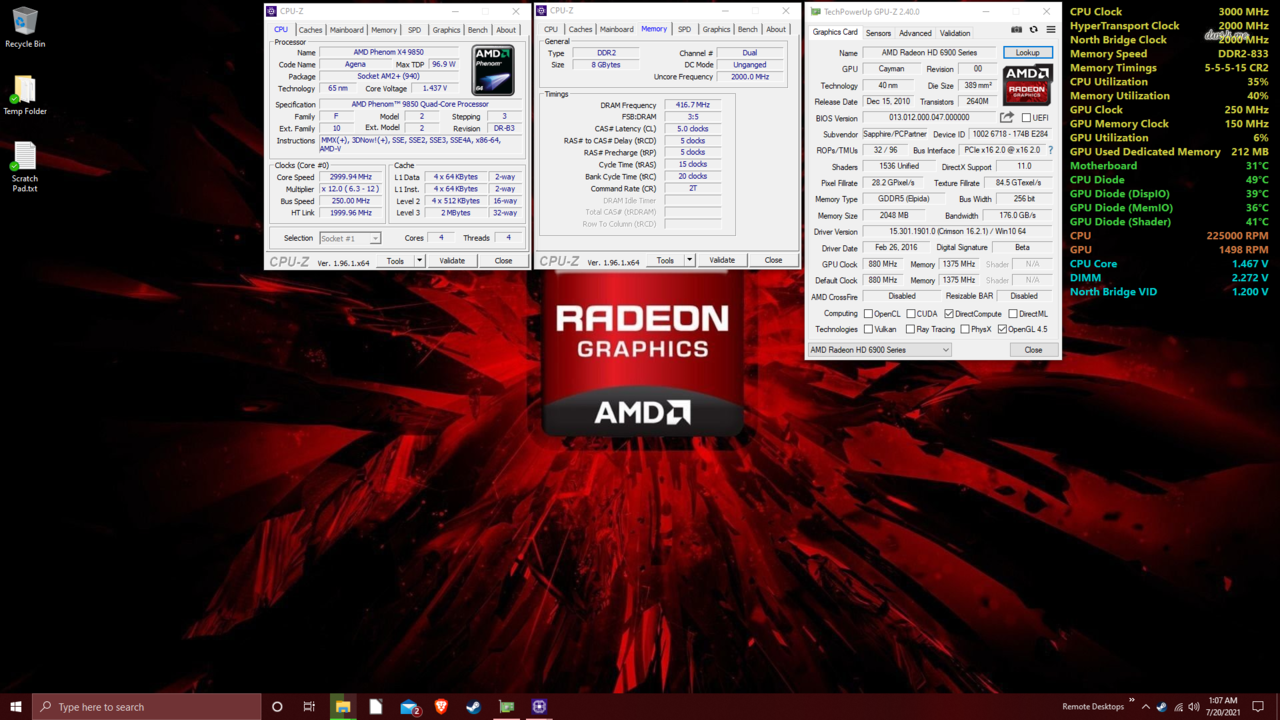The height and width of the screenshot is (720, 1280).
Task: Click the Bus Interface question mark icon
Action: [1050, 150]
